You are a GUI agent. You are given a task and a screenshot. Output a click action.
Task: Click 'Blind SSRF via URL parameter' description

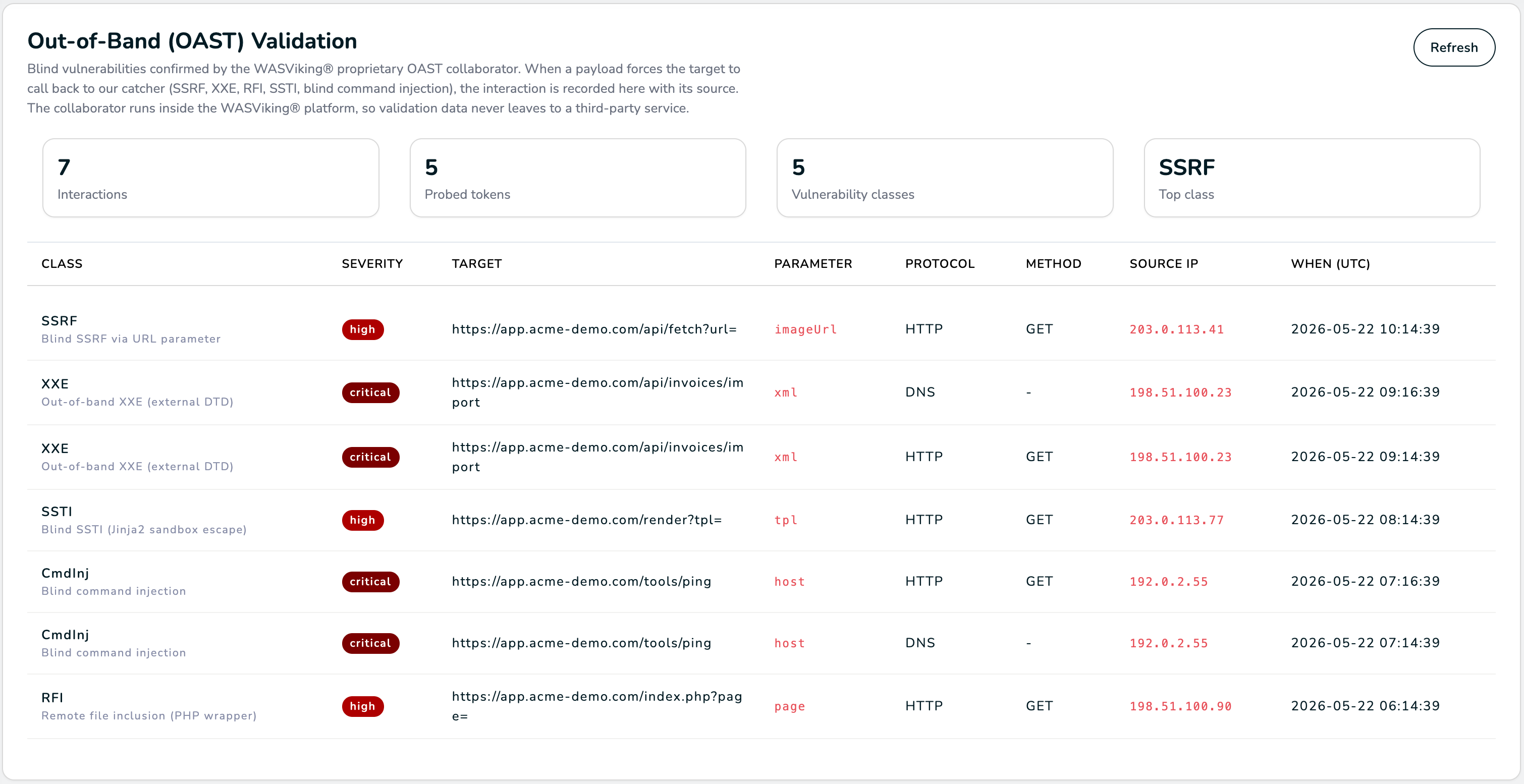131,339
